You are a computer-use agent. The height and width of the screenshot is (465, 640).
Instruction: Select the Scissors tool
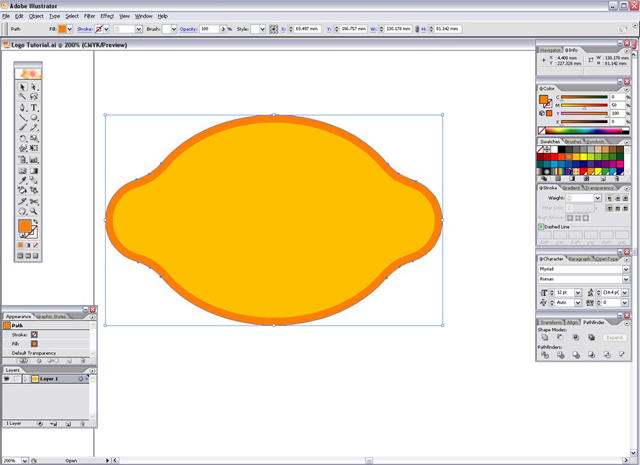tap(34, 202)
